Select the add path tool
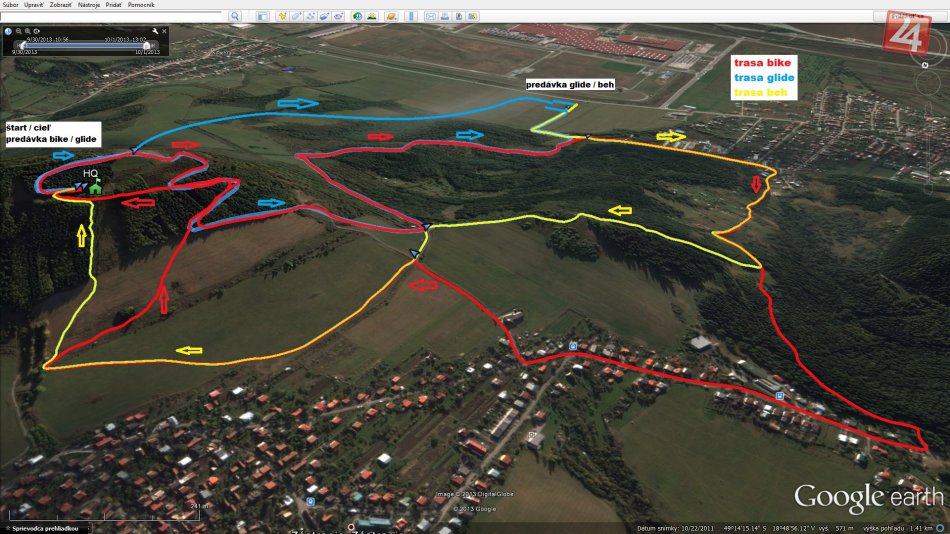This screenshot has height=534, width=950. (x=310, y=17)
